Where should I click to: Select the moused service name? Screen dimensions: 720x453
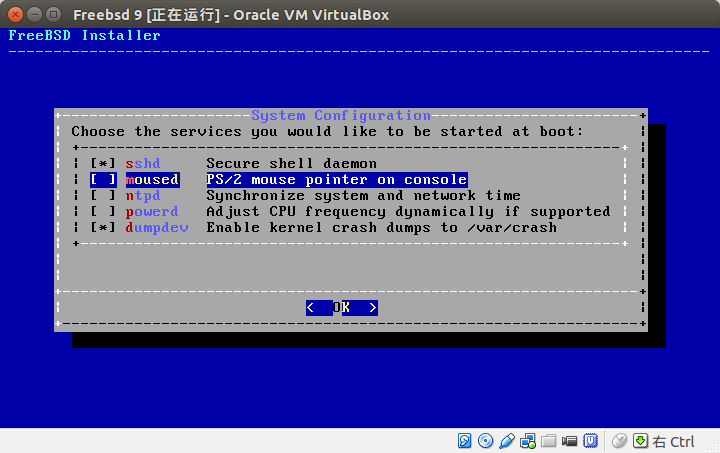coord(152,179)
